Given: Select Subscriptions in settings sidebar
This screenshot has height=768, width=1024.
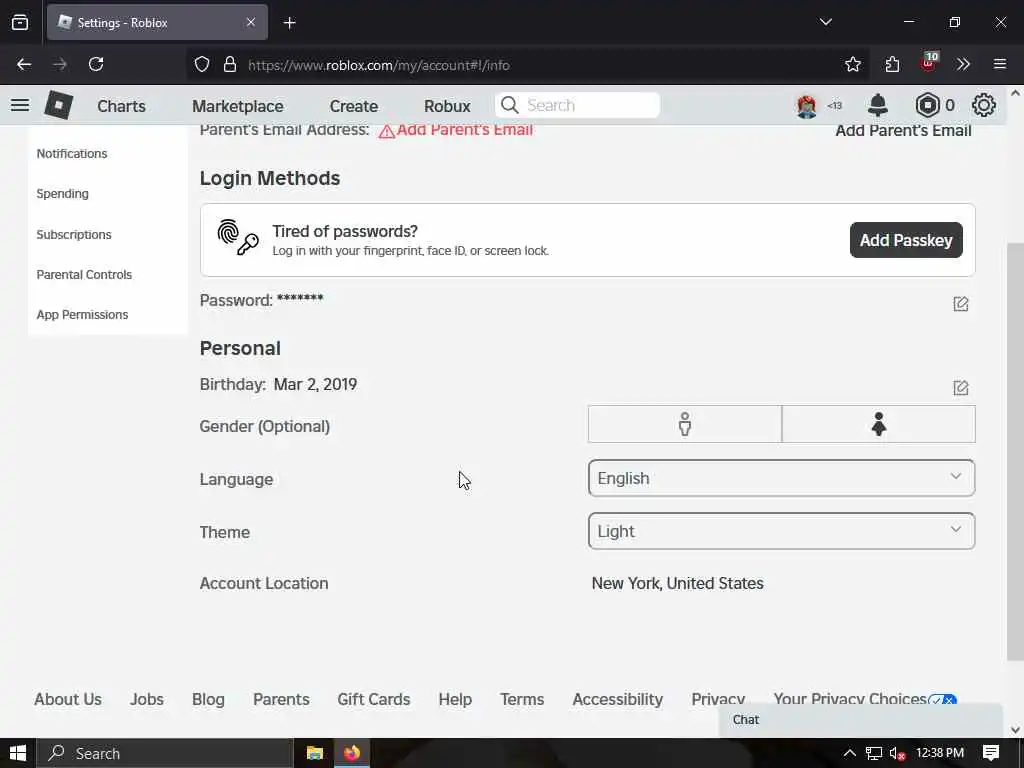Looking at the screenshot, I should (74, 234).
